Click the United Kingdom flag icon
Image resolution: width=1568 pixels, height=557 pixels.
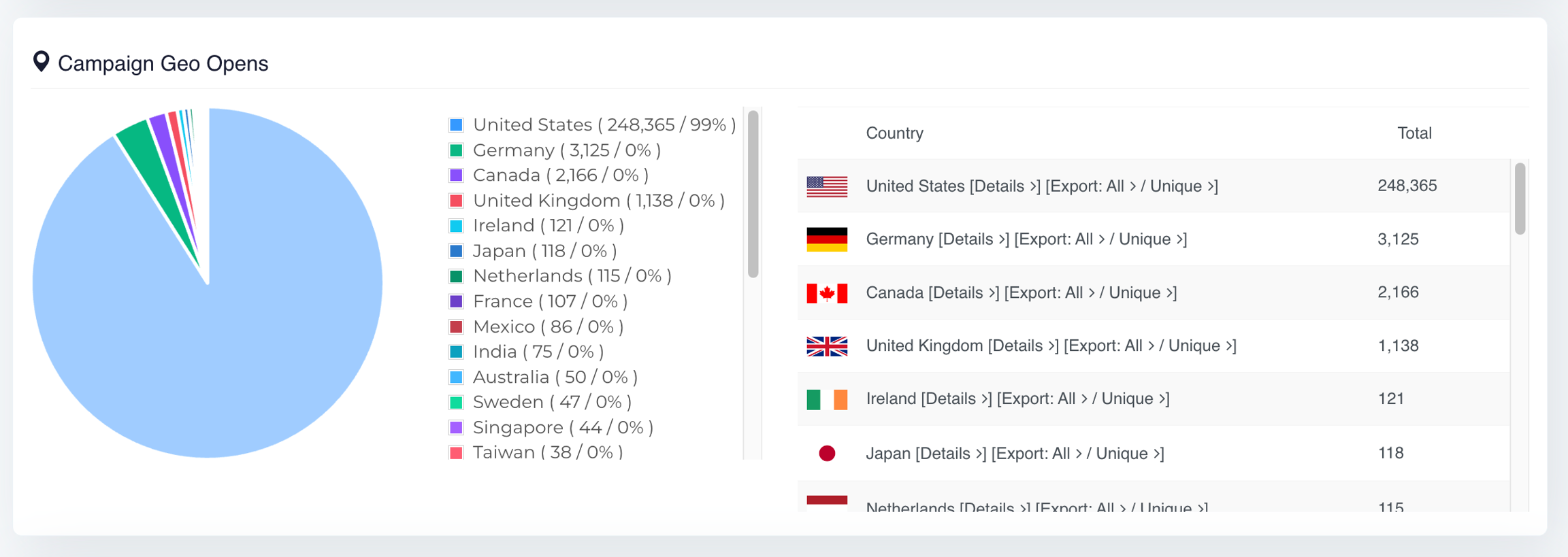tap(827, 346)
